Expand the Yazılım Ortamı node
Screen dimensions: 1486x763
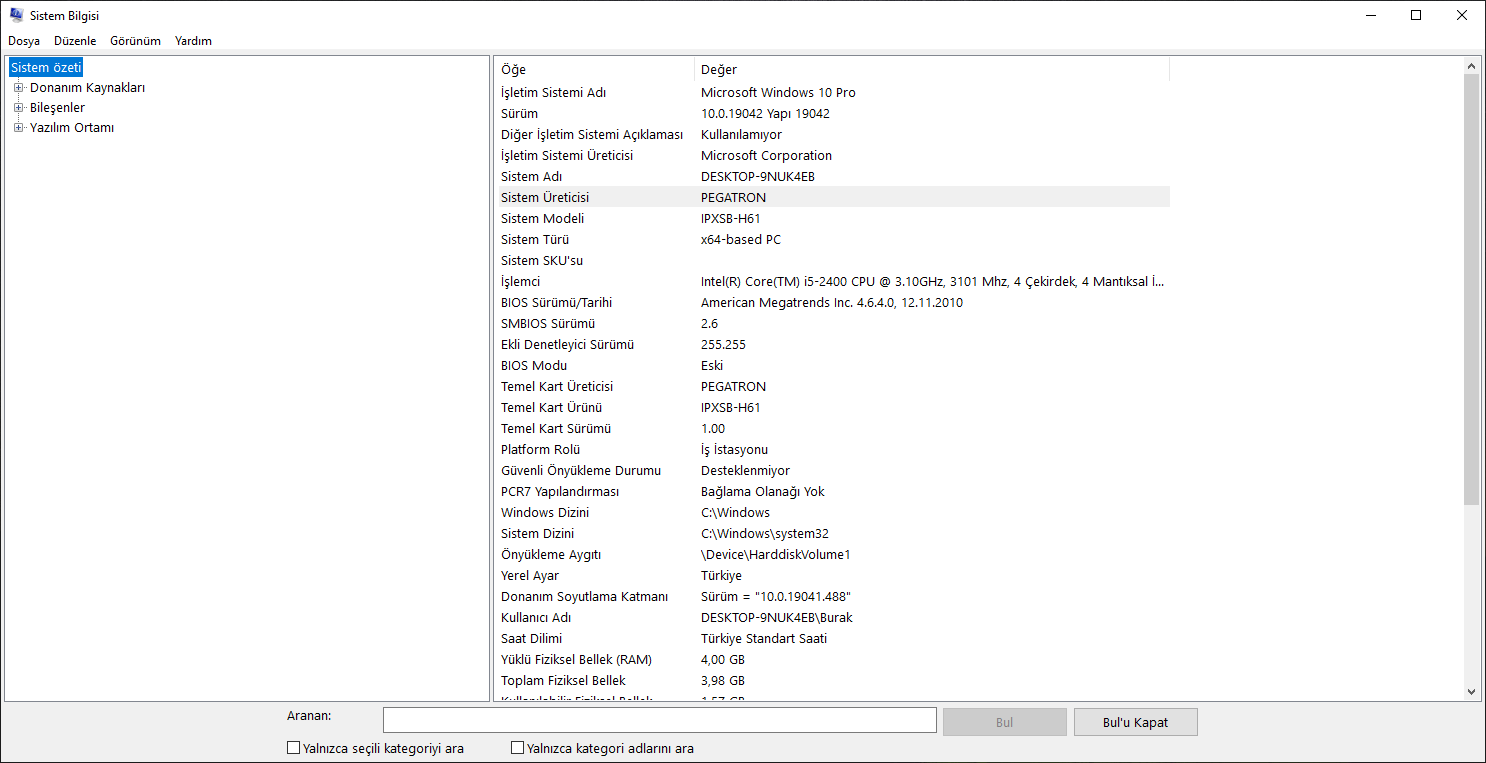(18, 127)
